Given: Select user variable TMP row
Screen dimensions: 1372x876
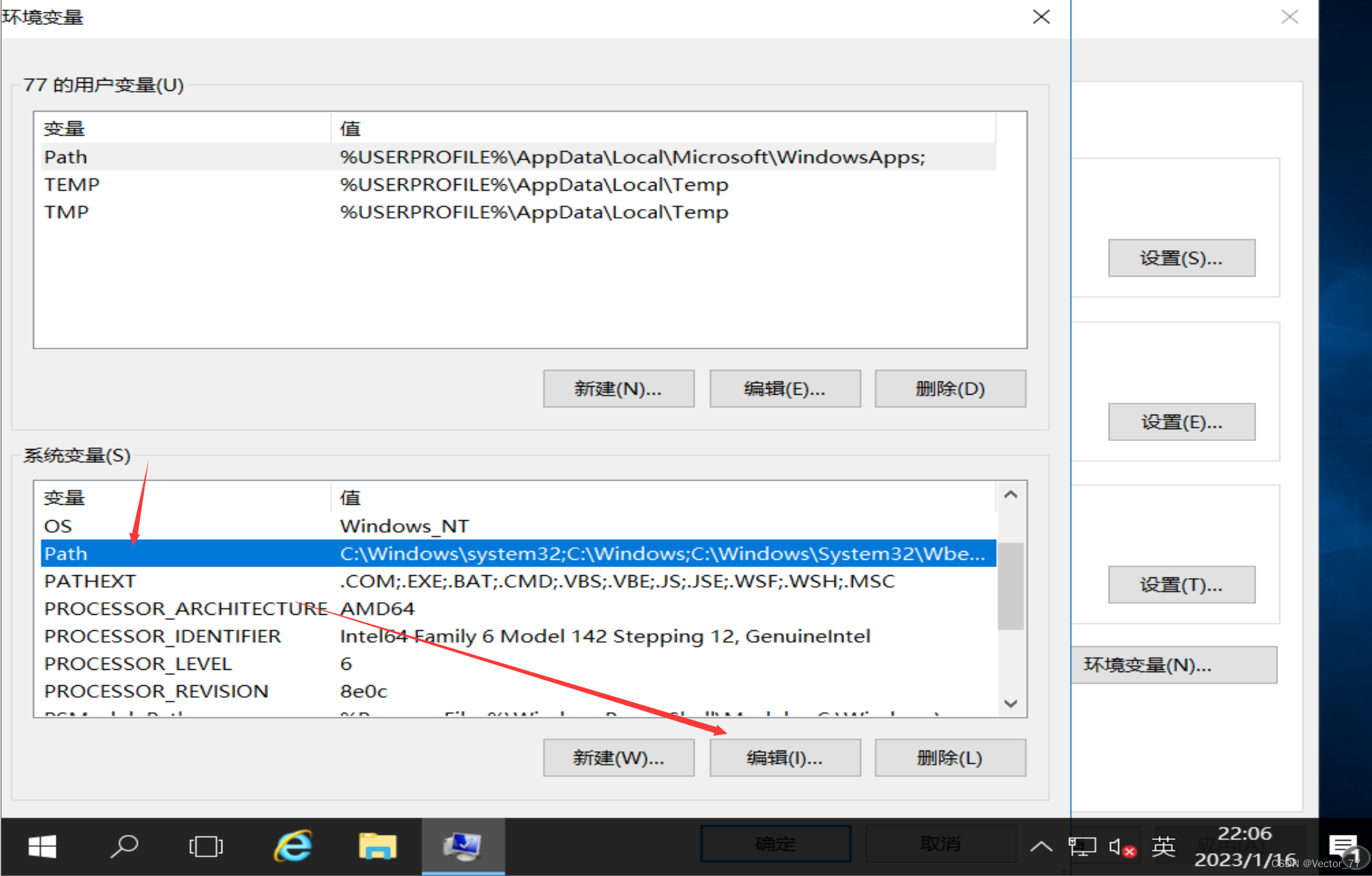Looking at the screenshot, I should 518,212.
